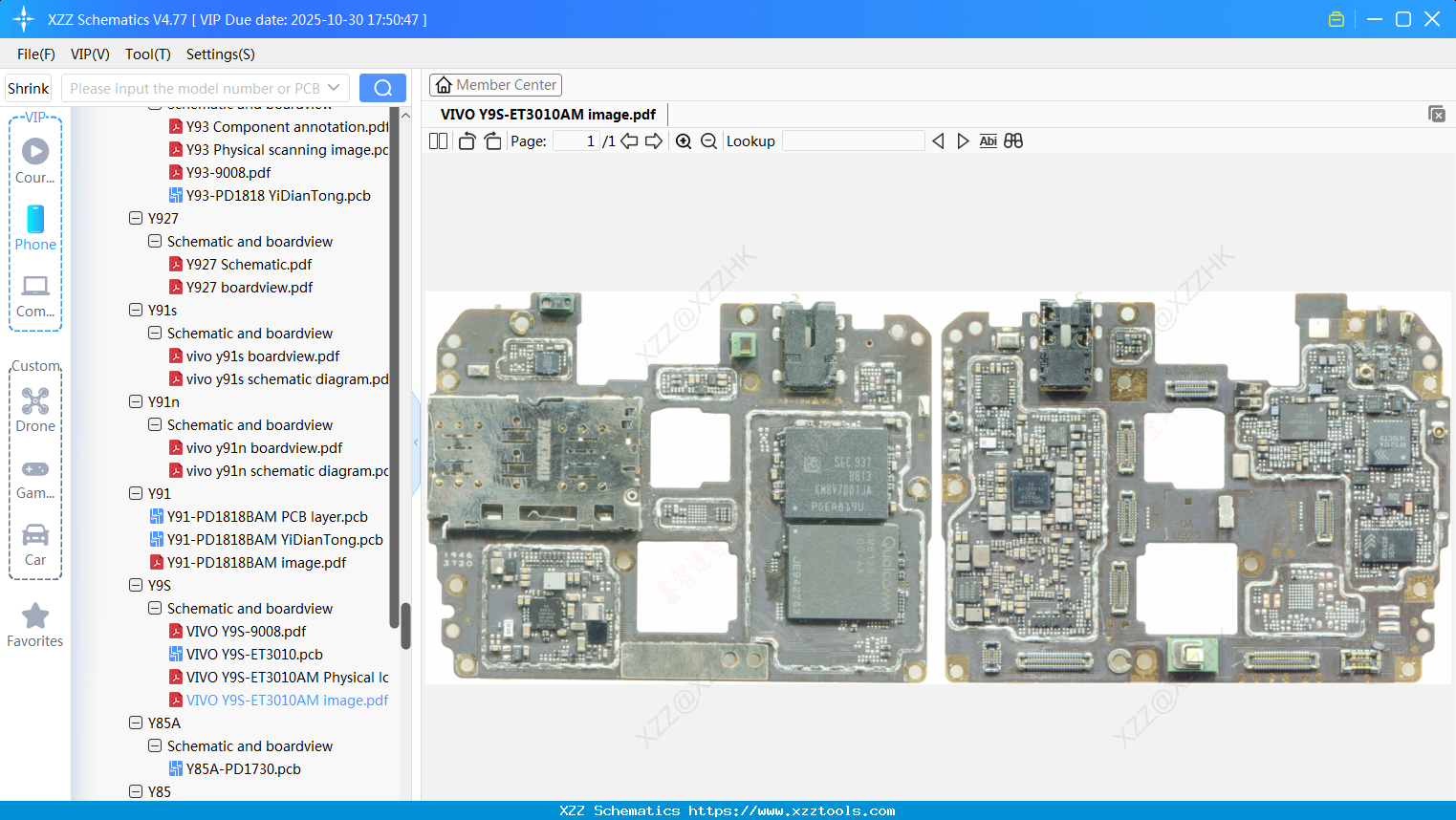Open Y91-PD1818BAM PCB layer.pcb
The width and height of the screenshot is (1456, 820).
[x=259, y=516]
